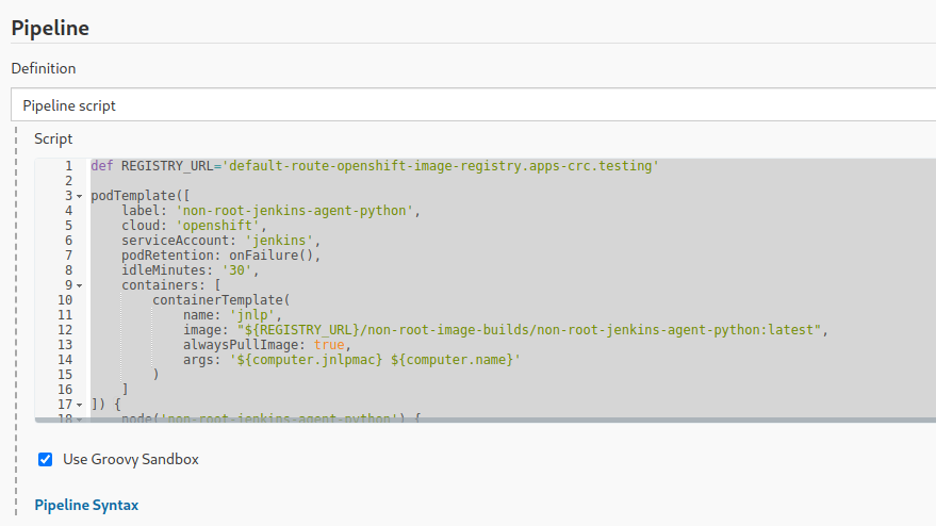This screenshot has width=936, height=526.
Task: Fold the code block at line 17
Action: (x=79, y=405)
